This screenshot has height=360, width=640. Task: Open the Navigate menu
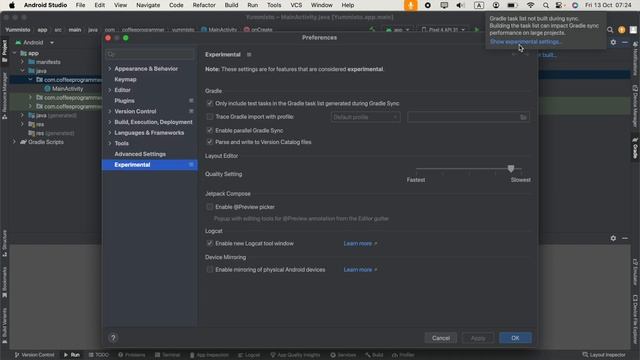click(x=148, y=5)
